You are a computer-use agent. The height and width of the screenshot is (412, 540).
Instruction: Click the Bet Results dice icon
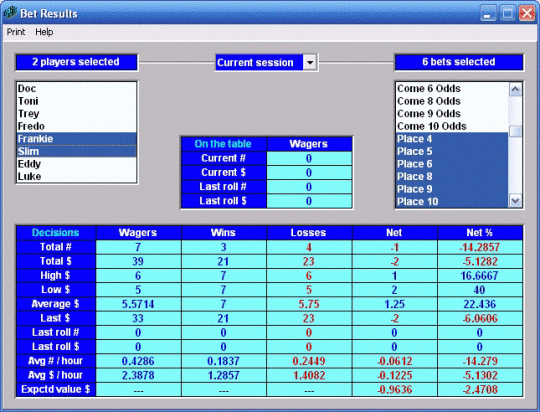pyautogui.click(x=10, y=12)
